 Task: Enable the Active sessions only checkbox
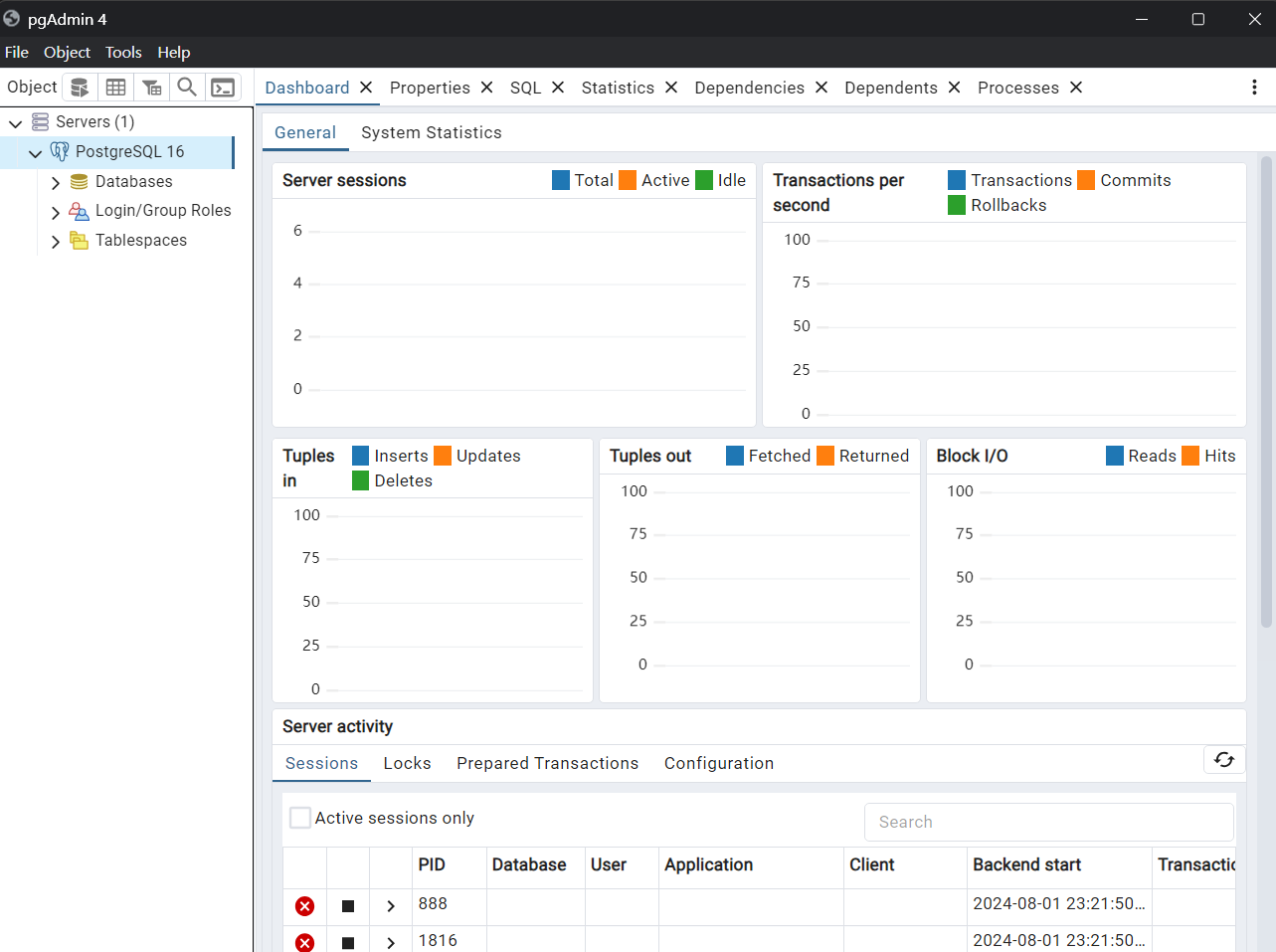coord(300,818)
